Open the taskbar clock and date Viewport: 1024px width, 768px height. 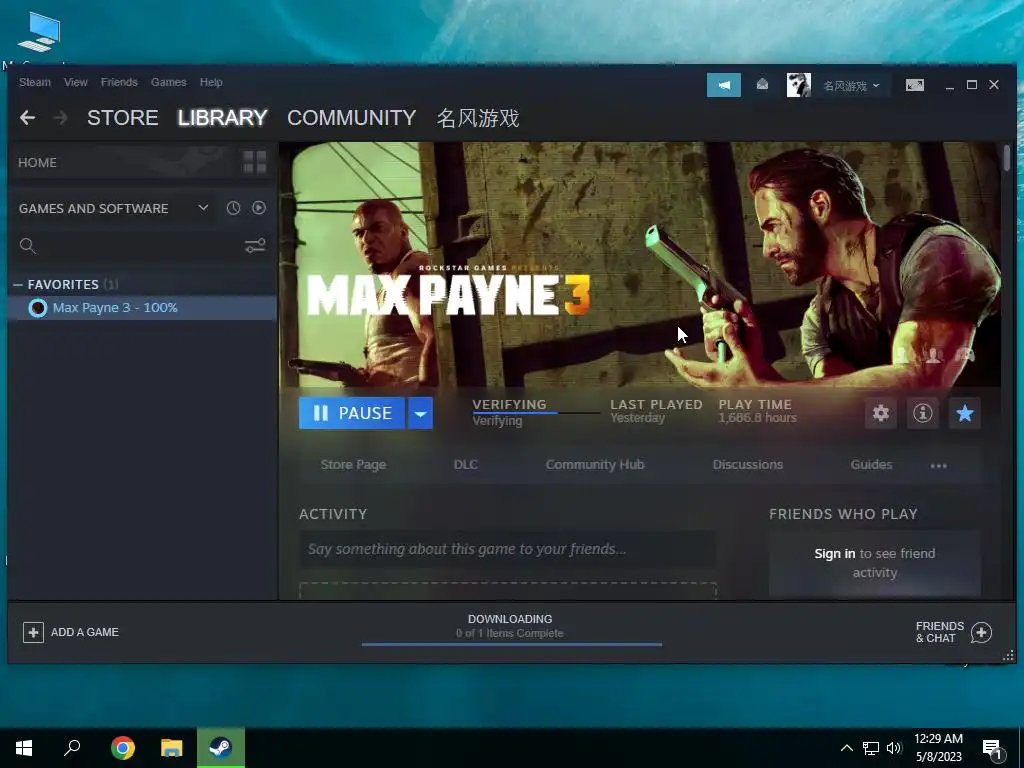click(938, 748)
